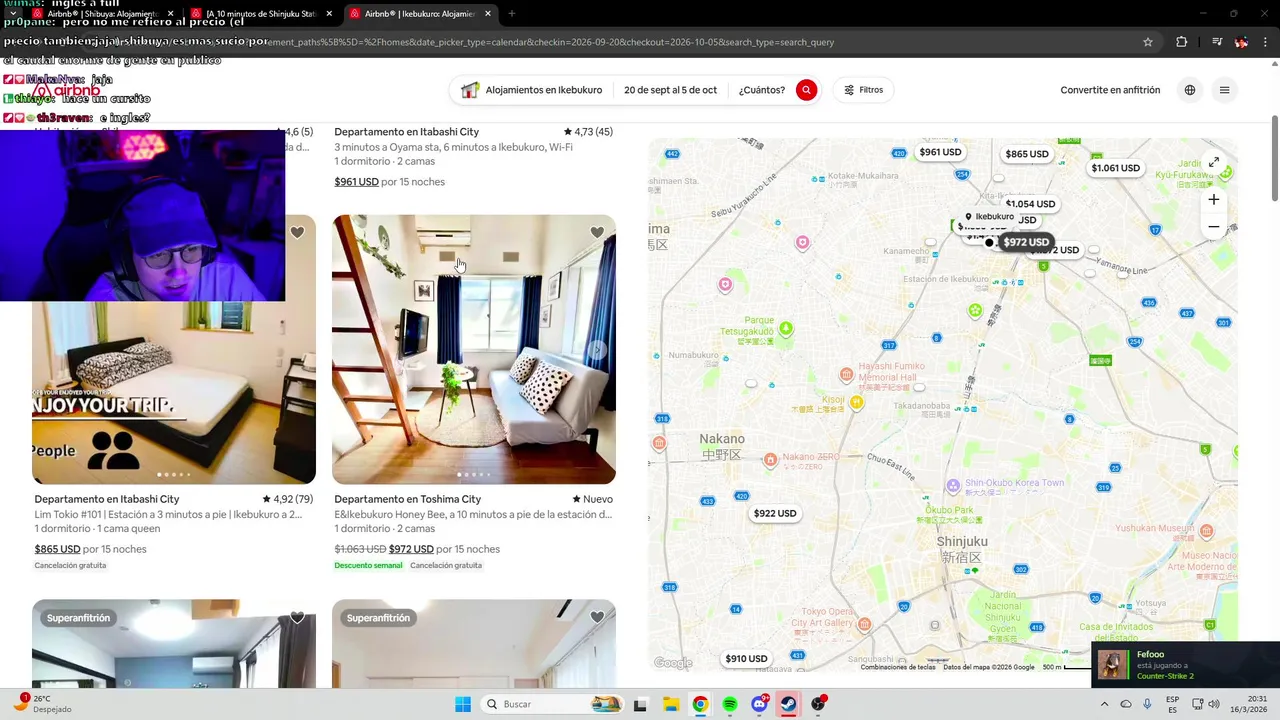Zoom in on the map
Image resolution: width=1280 pixels, height=720 pixels.
point(1213,199)
